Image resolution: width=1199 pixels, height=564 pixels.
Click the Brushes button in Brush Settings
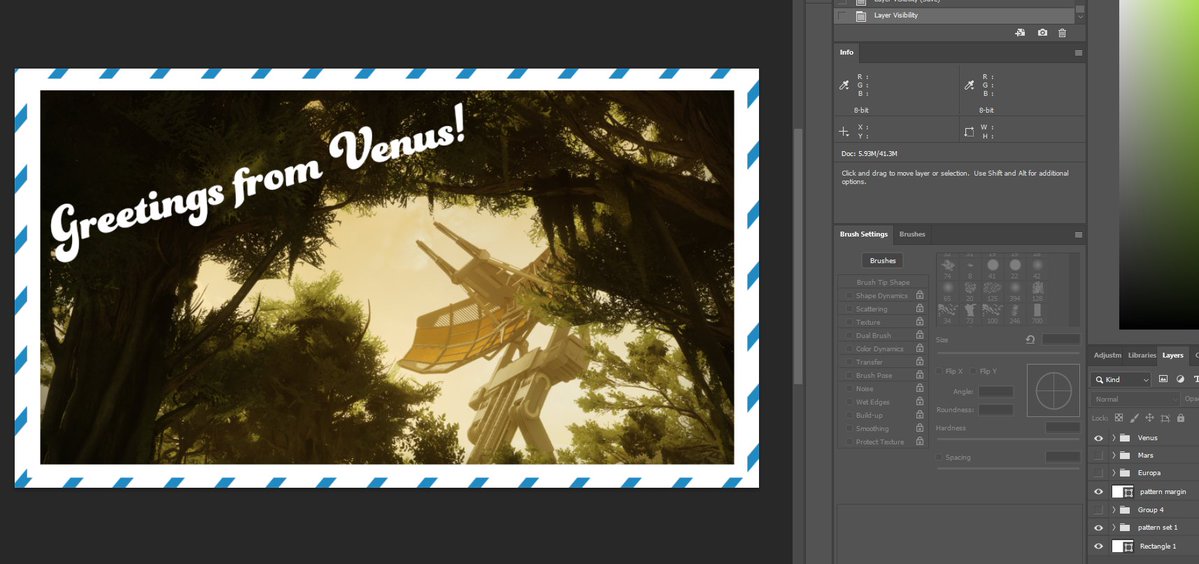[882, 261]
